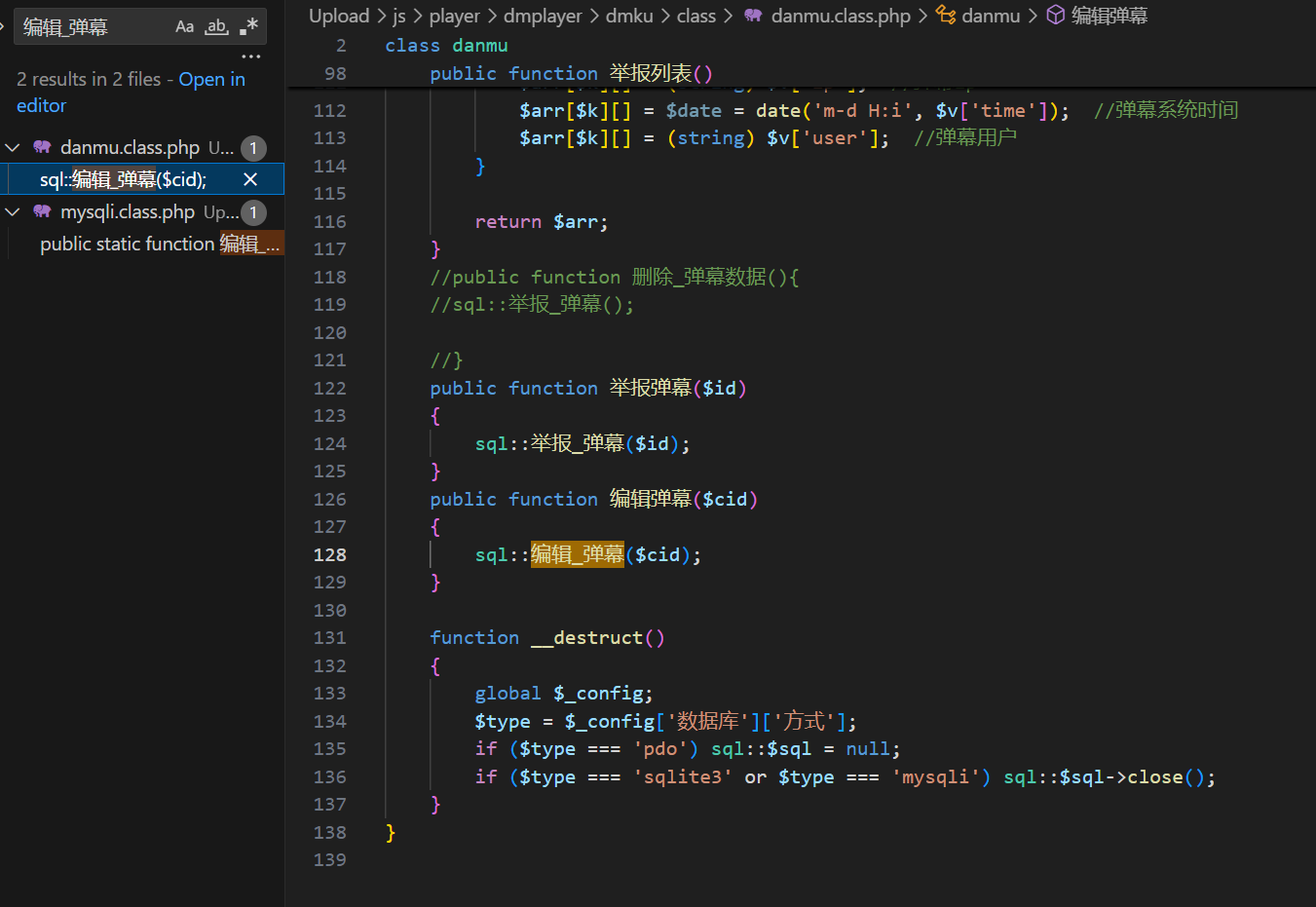Click result count badge on mysqli.class.php

pyautogui.click(x=253, y=212)
